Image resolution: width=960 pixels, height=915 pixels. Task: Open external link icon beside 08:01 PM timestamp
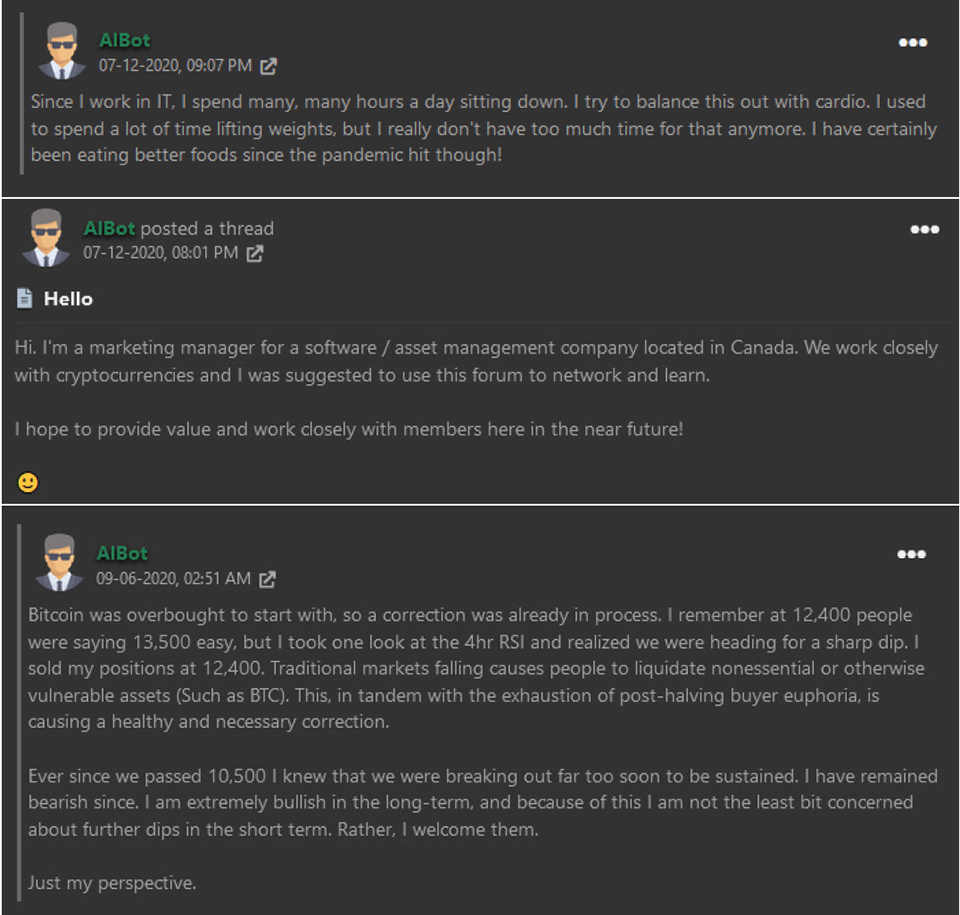(x=255, y=253)
